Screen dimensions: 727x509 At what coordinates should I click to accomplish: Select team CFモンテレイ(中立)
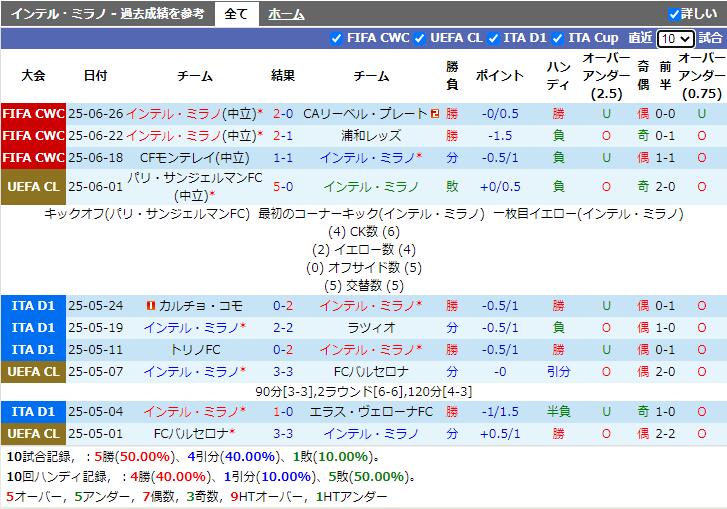tap(195, 158)
